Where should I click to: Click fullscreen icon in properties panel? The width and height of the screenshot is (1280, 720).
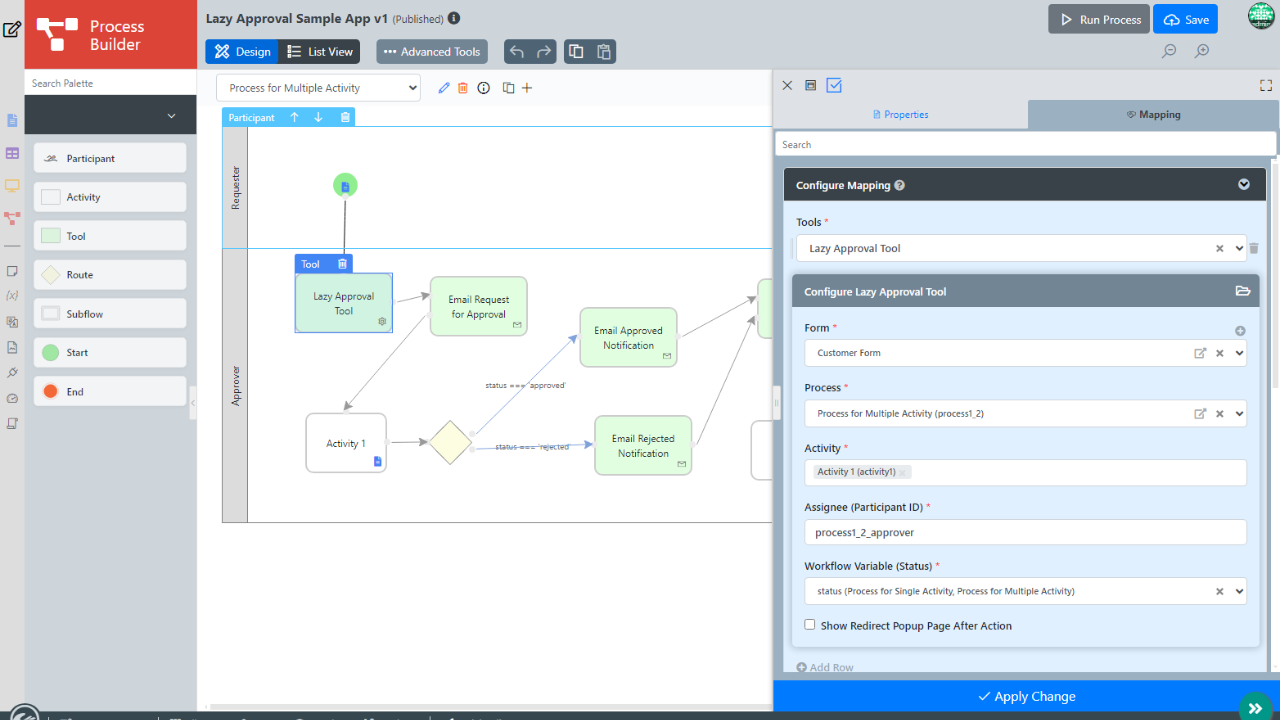point(1265,86)
